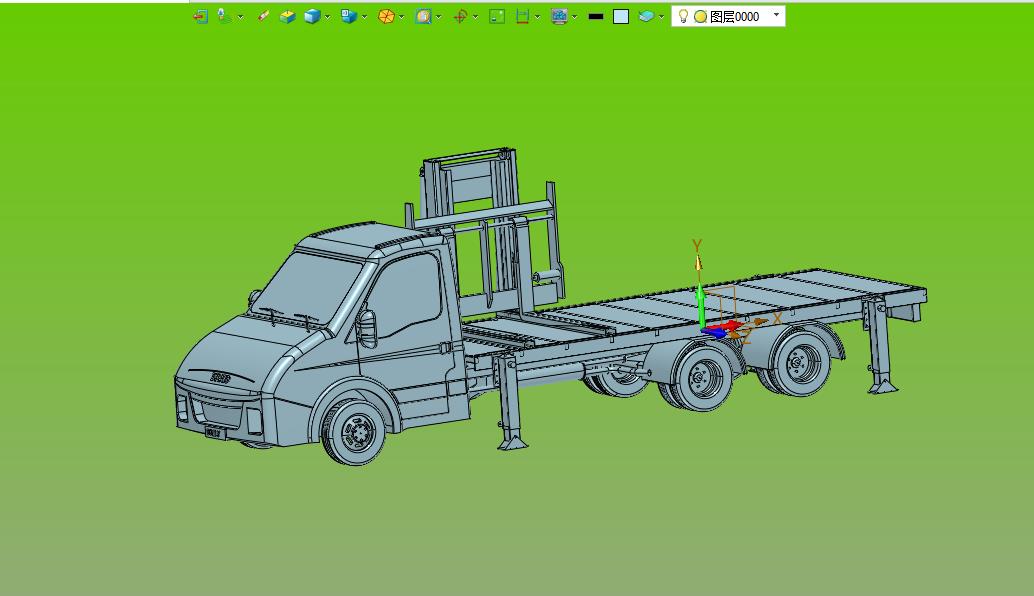Screen dimensions: 1034x596
Task: Toggle the yellow circle layer status icon
Action: coord(700,16)
